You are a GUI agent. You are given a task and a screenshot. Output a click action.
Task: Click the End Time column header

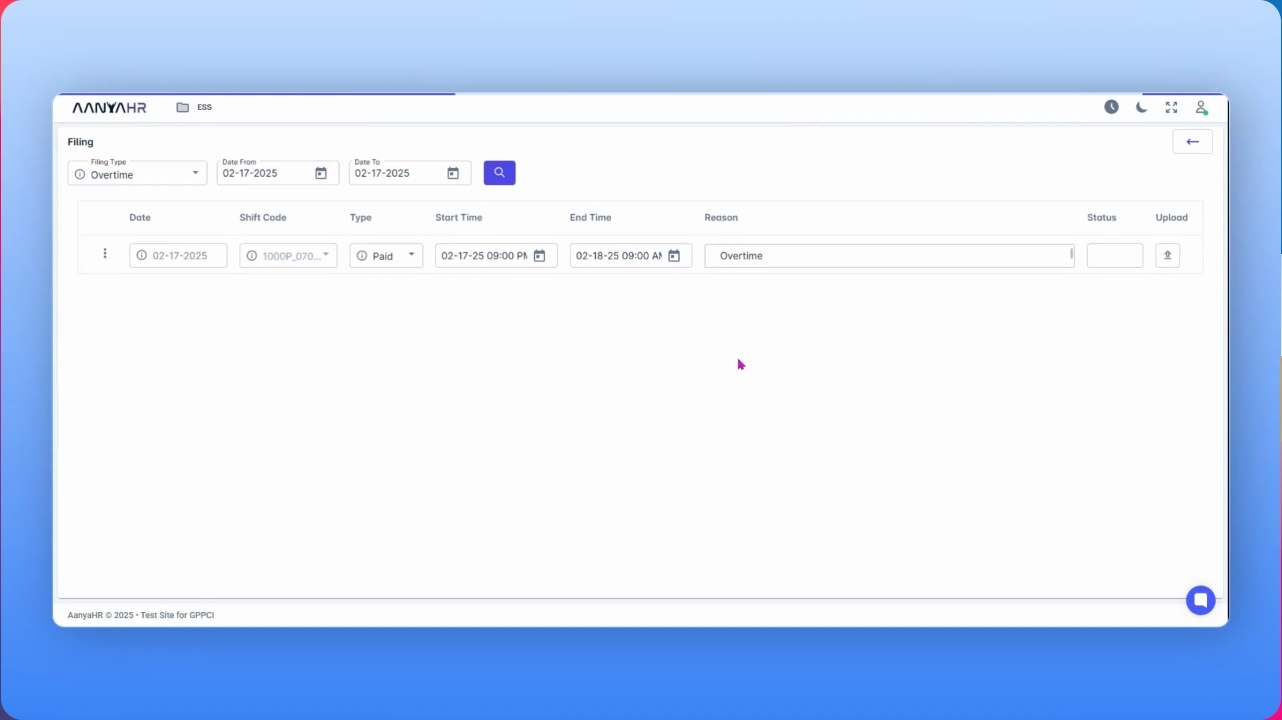tap(590, 217)
